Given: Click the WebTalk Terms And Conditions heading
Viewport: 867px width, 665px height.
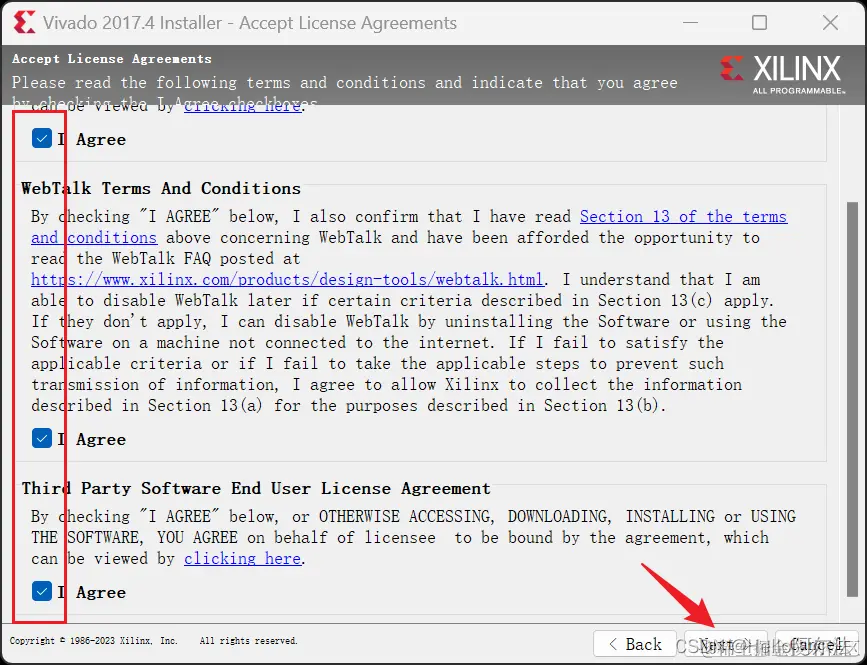Looking at the screenshot, I should tap(161, 188).
